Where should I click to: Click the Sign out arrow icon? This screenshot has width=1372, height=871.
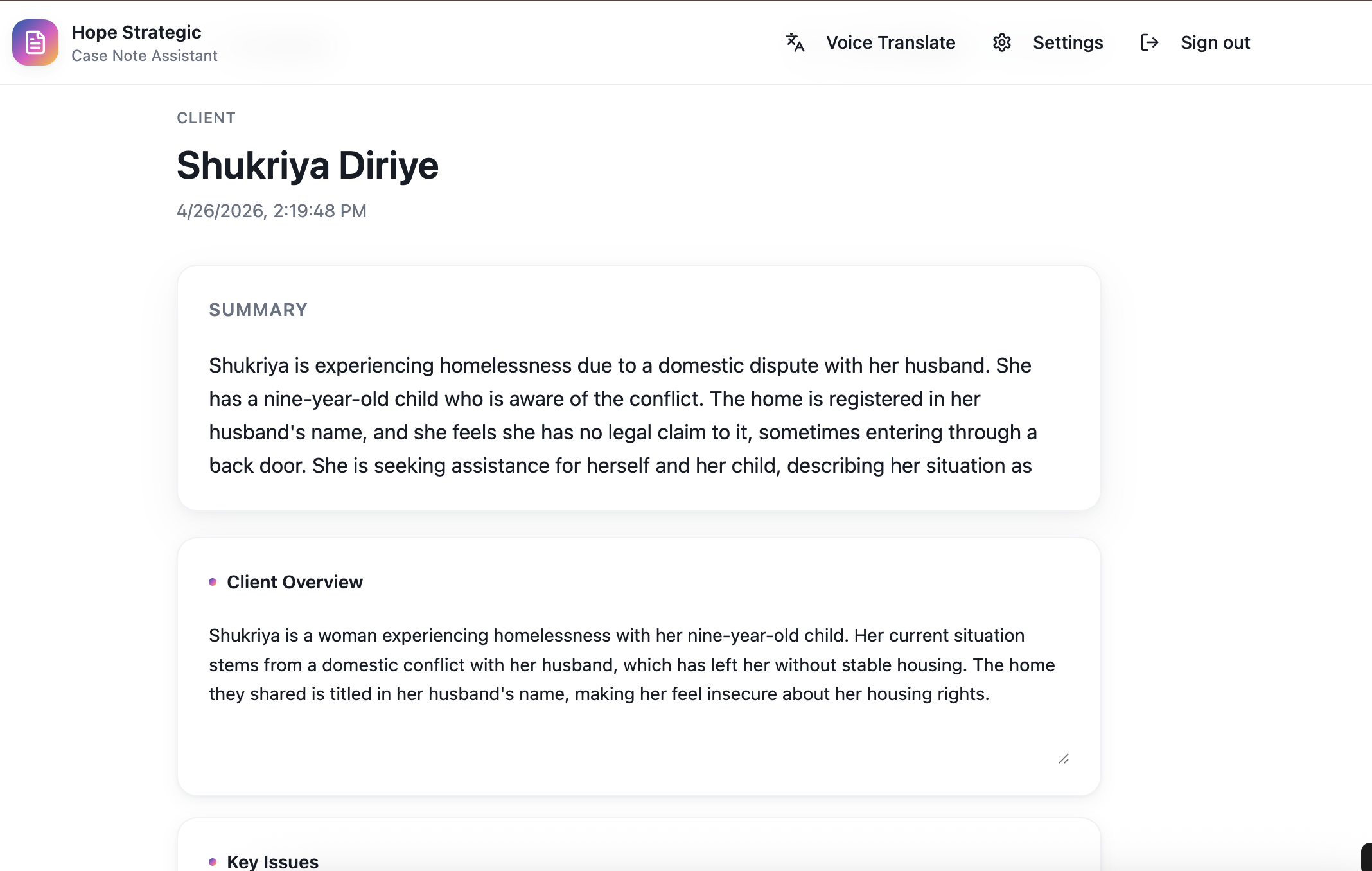click(x=1149, y=42)
